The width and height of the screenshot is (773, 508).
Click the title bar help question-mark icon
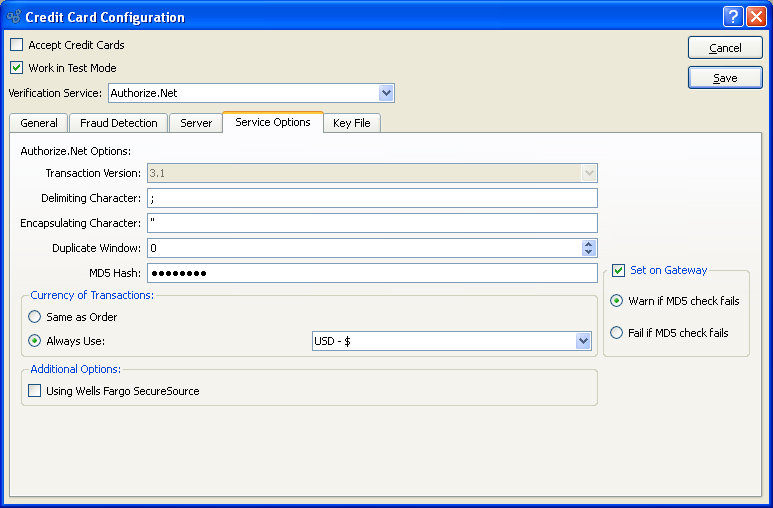(735, 16)
